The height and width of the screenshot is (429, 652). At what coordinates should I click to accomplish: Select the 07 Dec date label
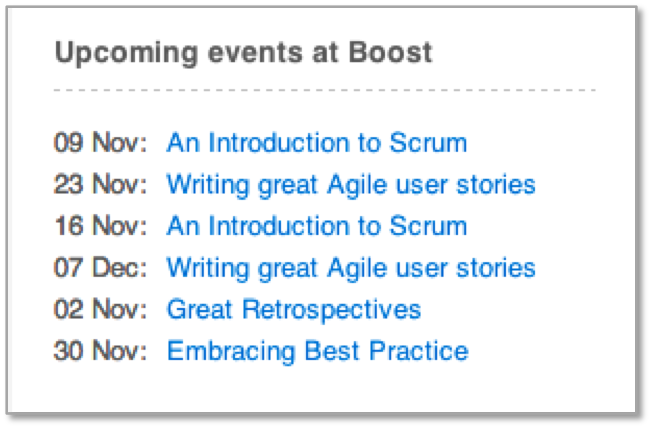click(100, 268)
